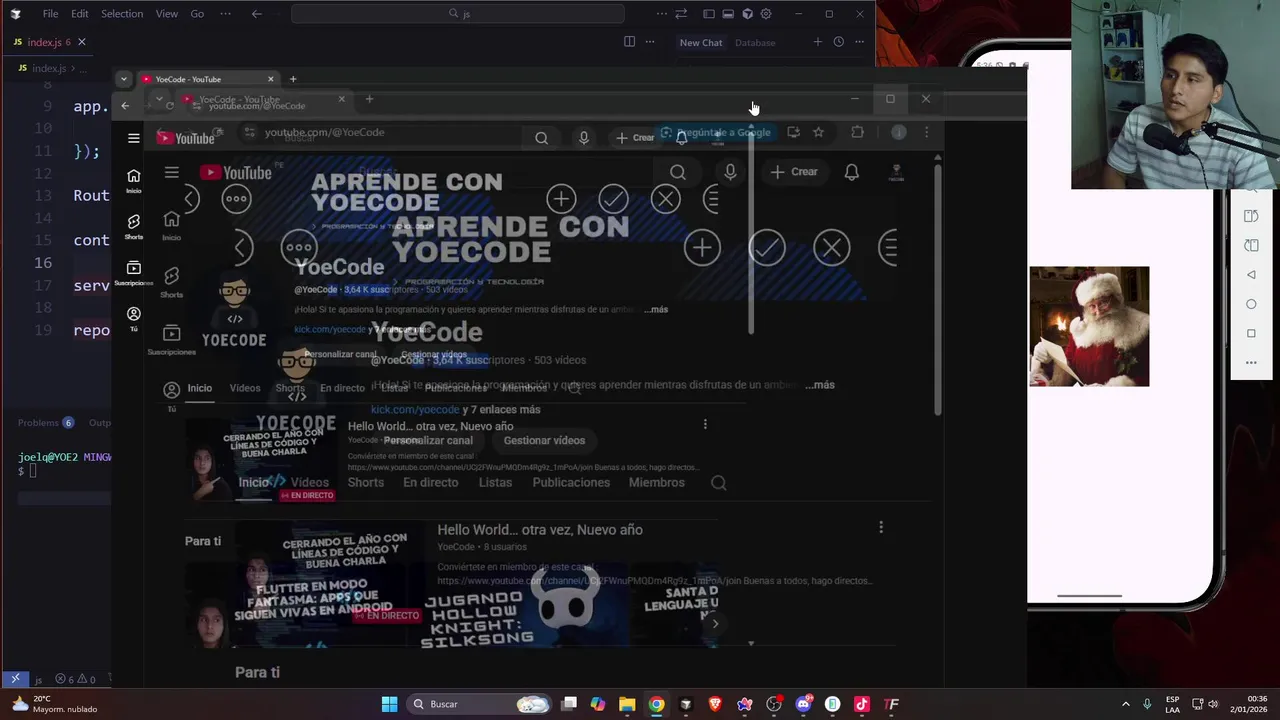
Task: Focus the editor's command search box showing js
Action: point(458,14)
